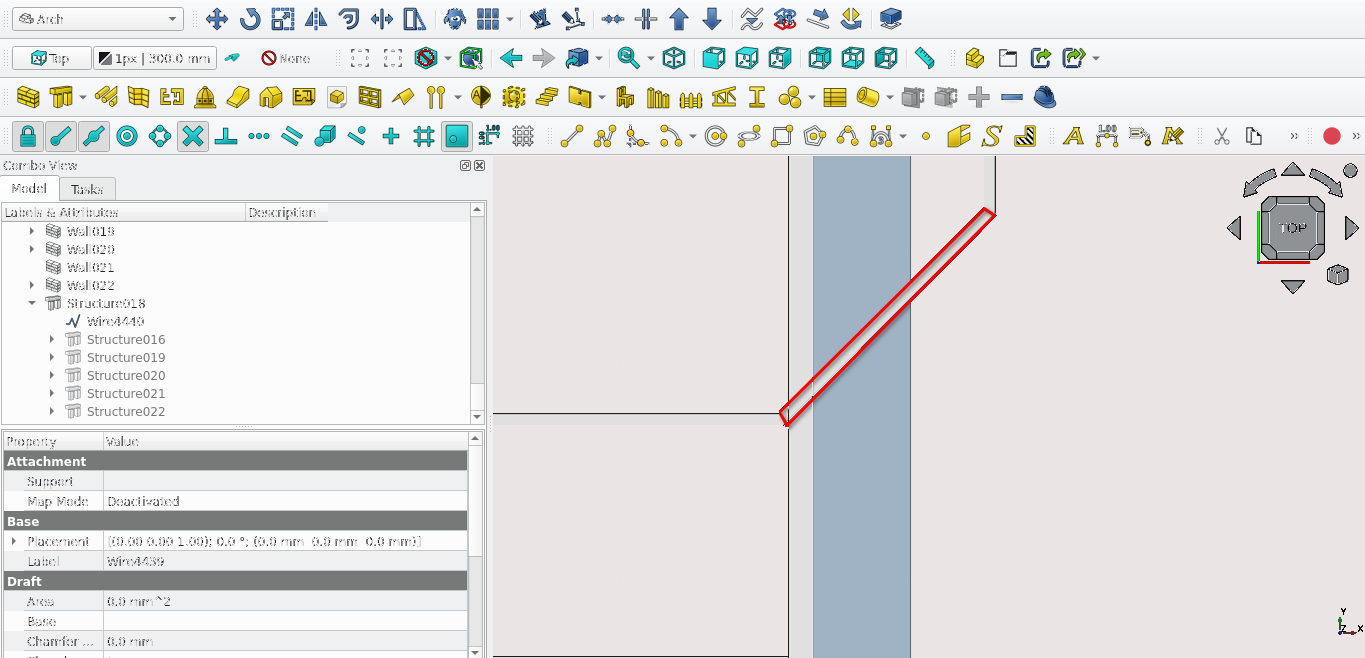Switch to the Model tab
1365x658 pixels.
coord(29,189)
